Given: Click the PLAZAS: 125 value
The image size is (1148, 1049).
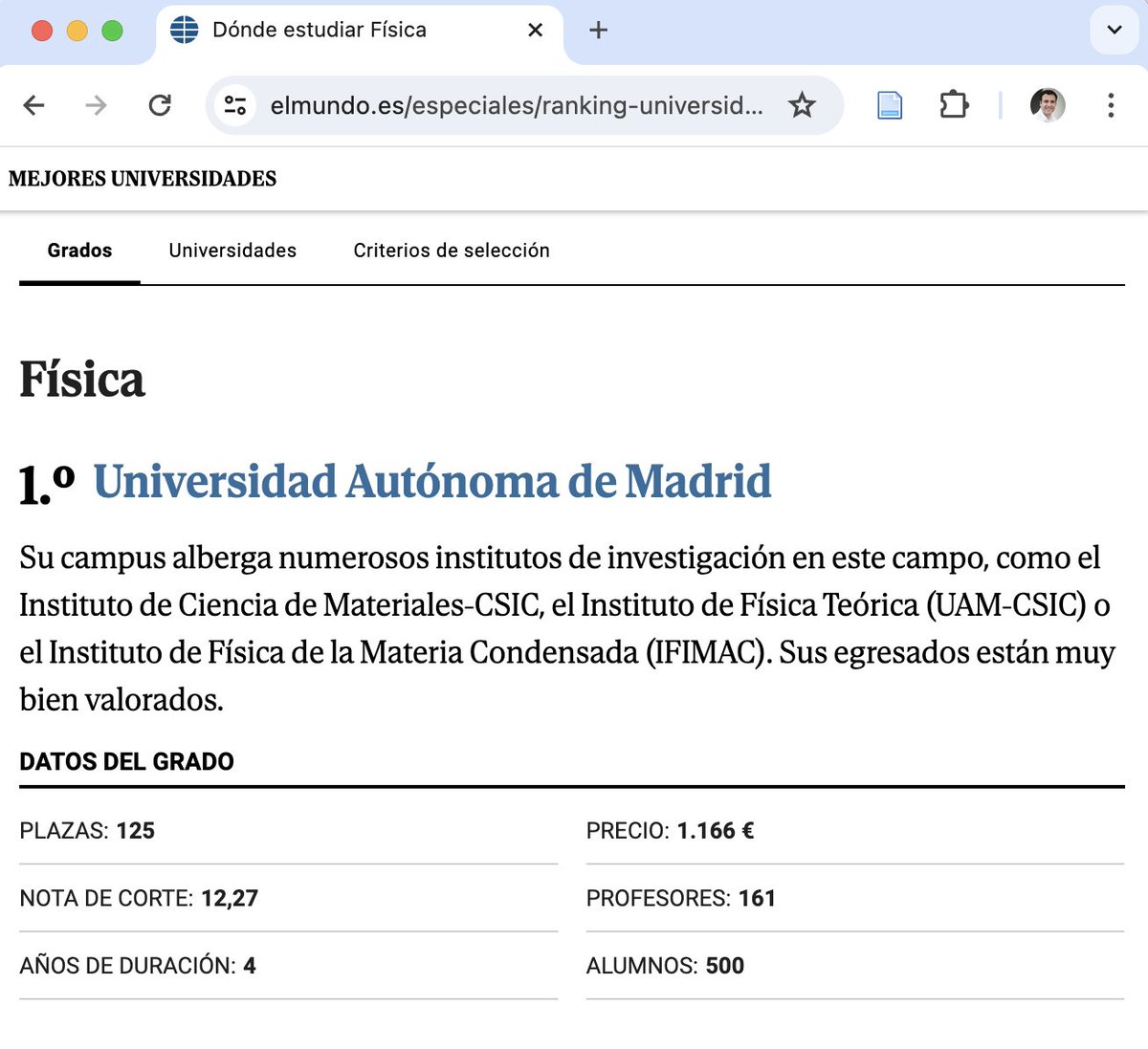Looking at the screenshot, I should [87, 830].
